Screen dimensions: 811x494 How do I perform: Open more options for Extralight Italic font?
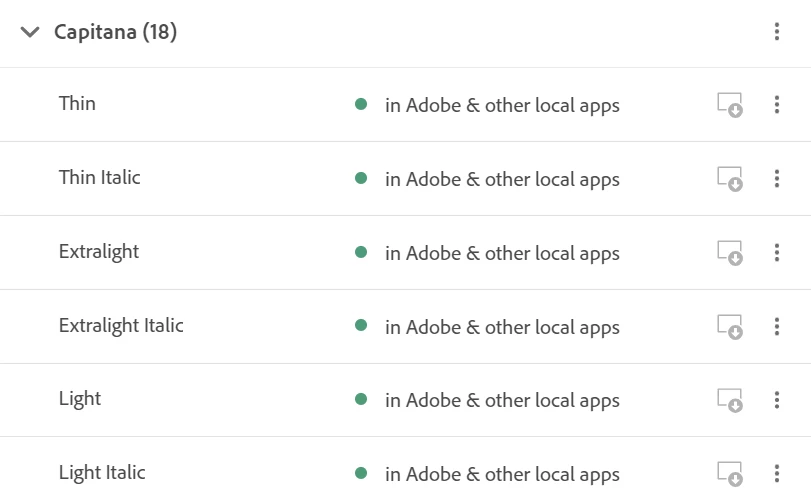pos(777,327)
